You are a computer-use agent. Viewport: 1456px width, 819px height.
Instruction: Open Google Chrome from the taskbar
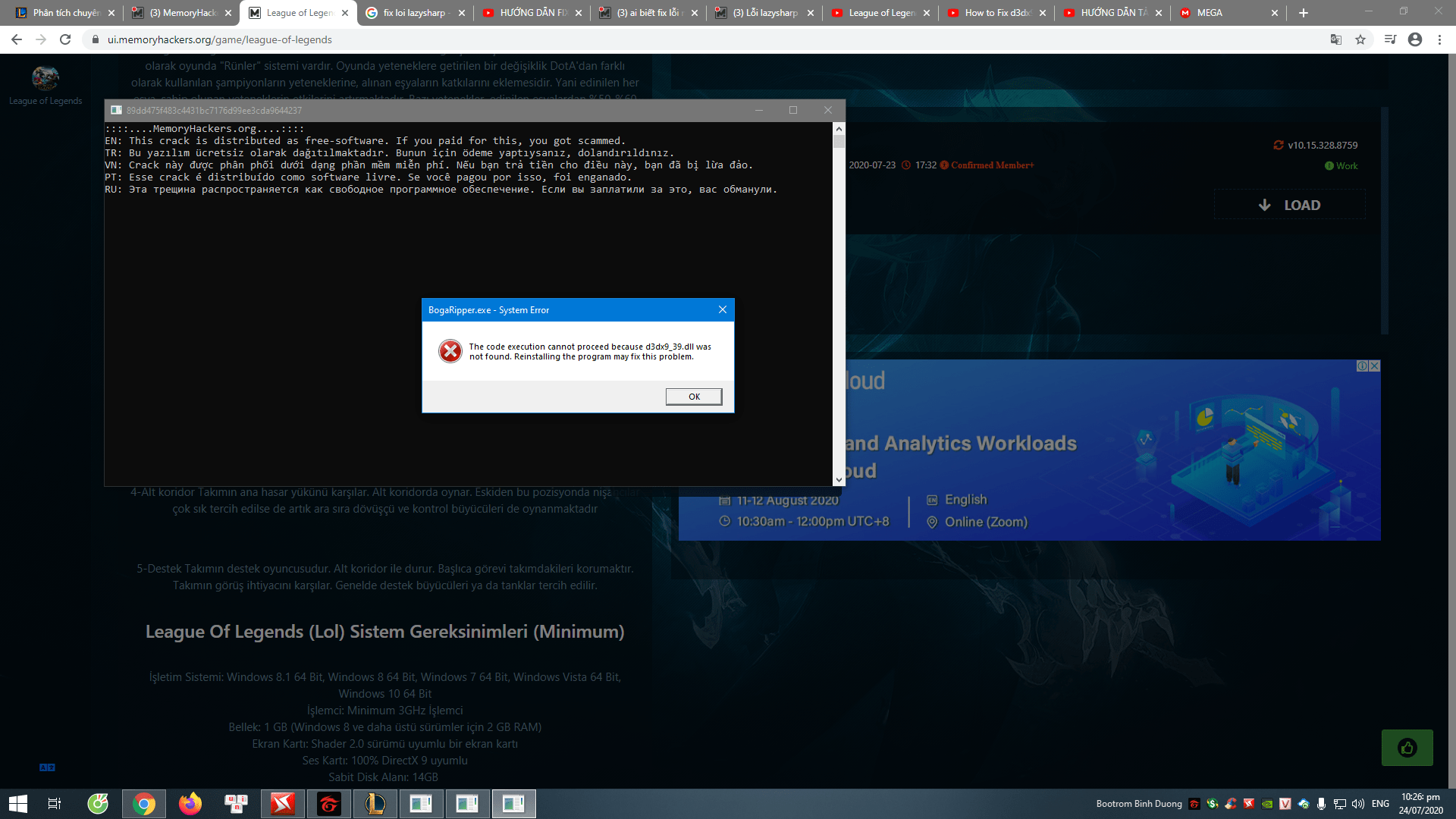tap(144, 804)
